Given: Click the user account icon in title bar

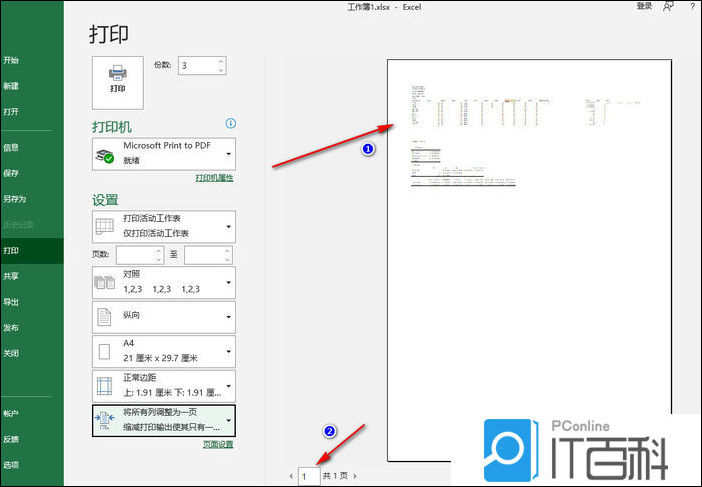Looking at the screenshot, I should (668, 7).
